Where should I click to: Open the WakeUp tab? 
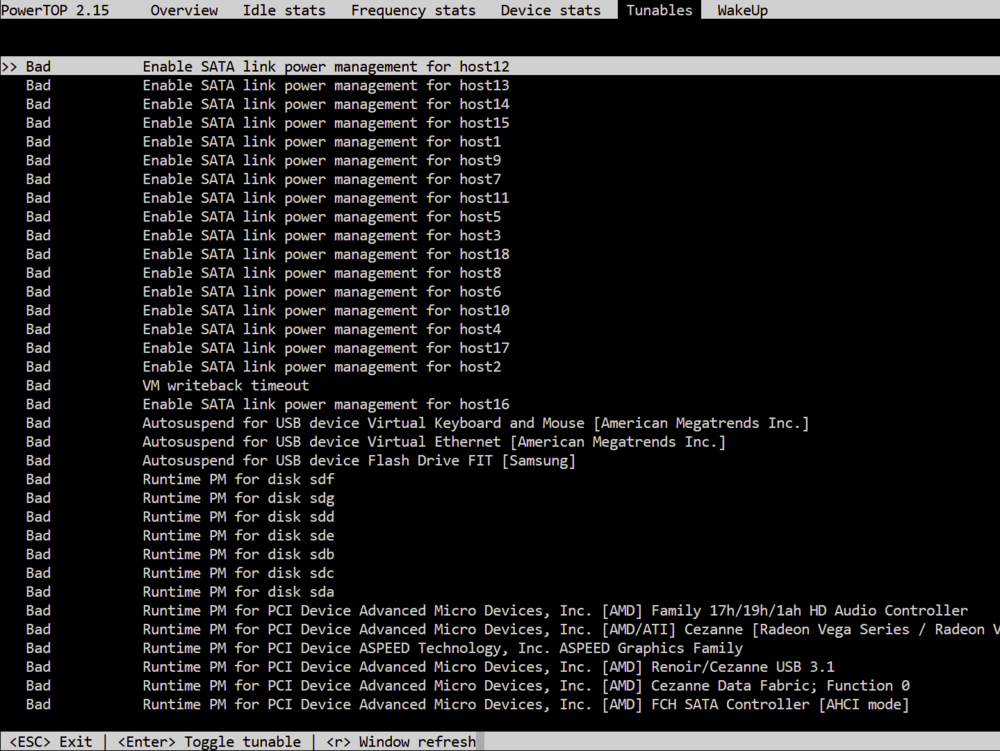pos(742,10)
